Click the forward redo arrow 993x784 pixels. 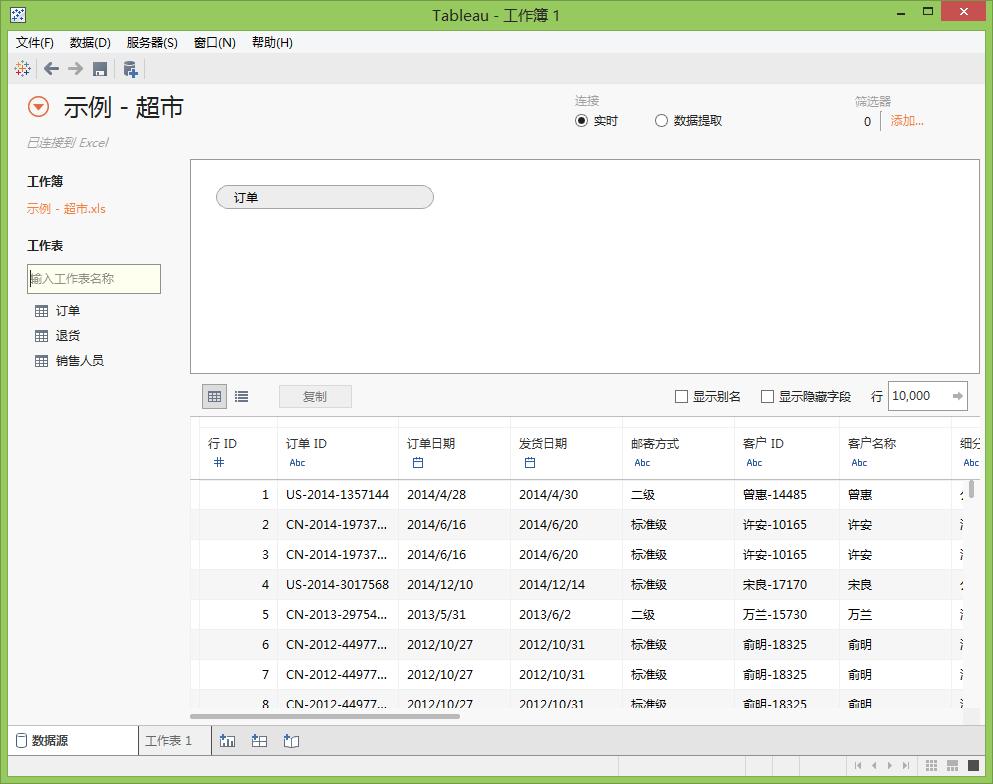click(75, 69)
